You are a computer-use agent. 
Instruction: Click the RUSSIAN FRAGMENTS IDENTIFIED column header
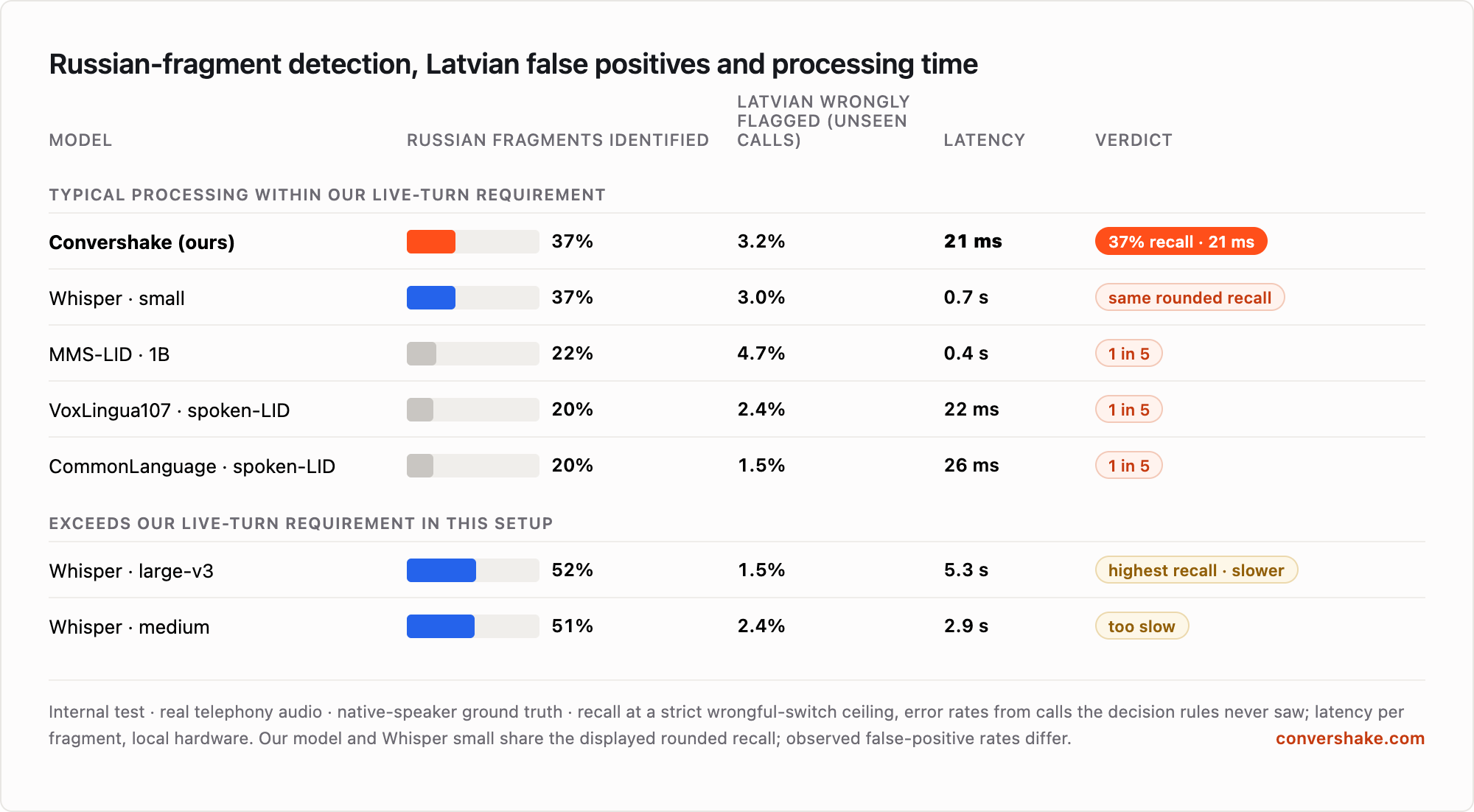click(558, 140)
